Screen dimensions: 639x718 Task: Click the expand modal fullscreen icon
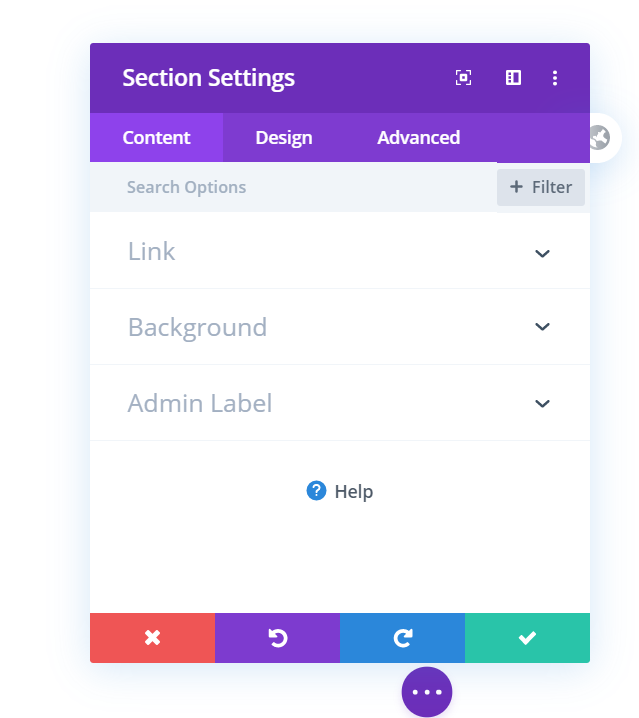click(463, 78)
